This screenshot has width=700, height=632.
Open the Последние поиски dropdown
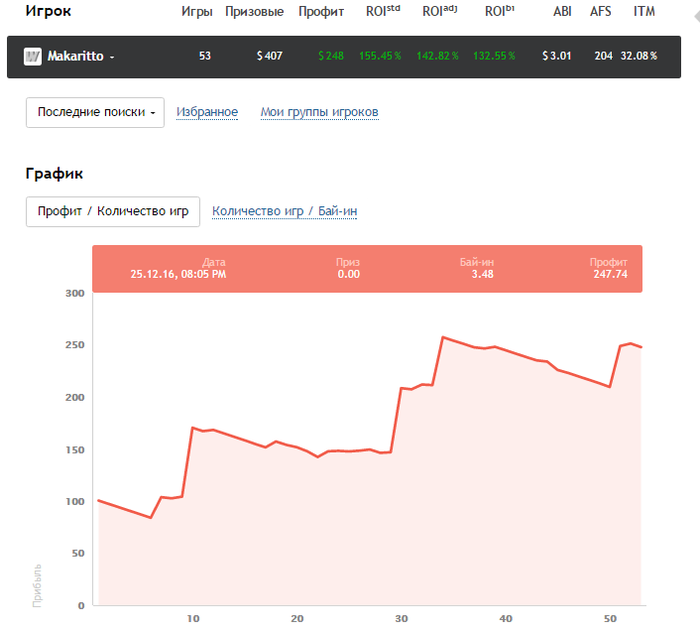click(x=95, y=113)
